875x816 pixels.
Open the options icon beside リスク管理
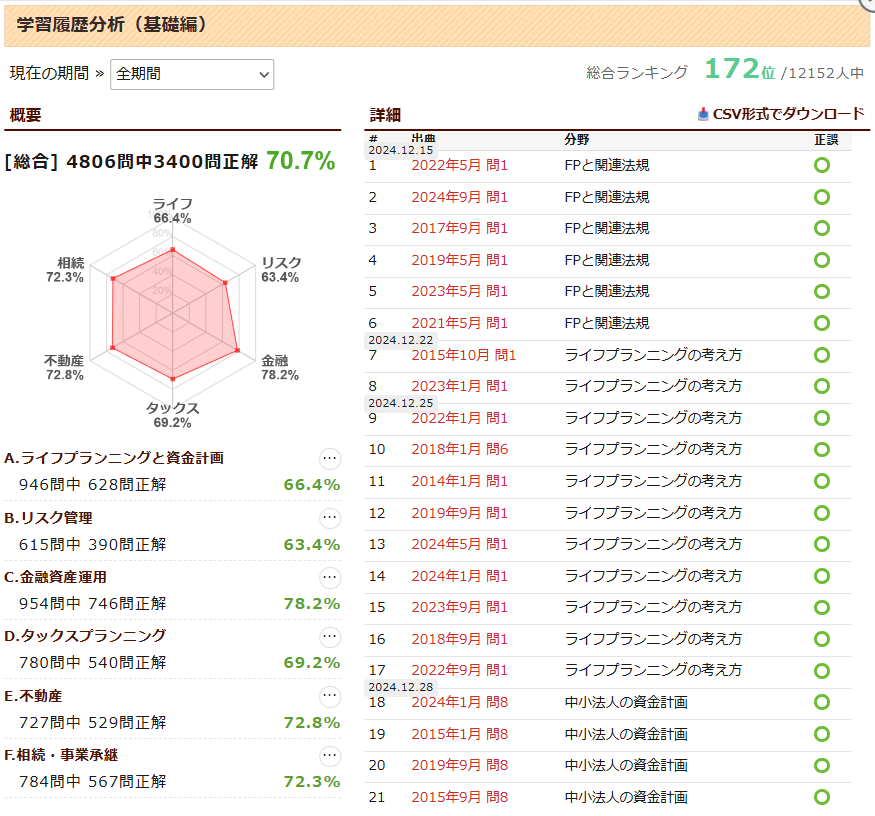[329, 518]
